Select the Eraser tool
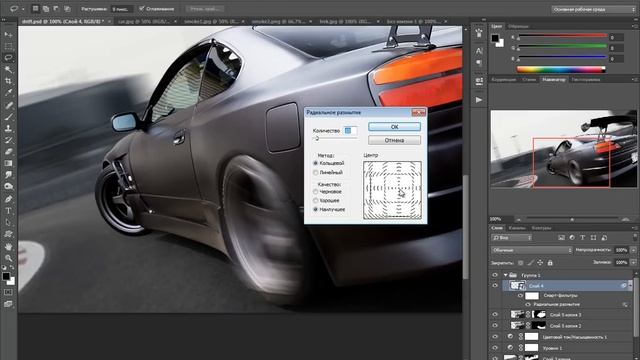Screen dimensions: 640x360 coord(8,151)
